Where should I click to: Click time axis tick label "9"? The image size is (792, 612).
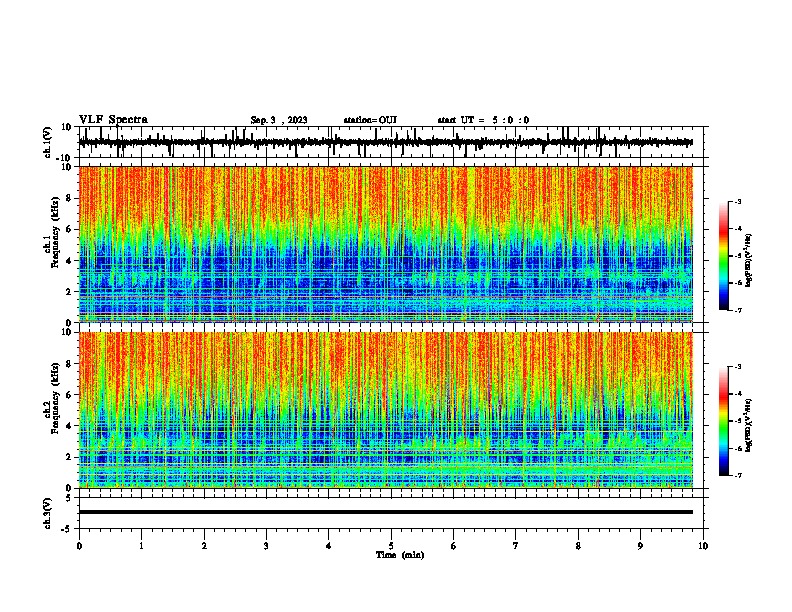click(x=640, y=546)
